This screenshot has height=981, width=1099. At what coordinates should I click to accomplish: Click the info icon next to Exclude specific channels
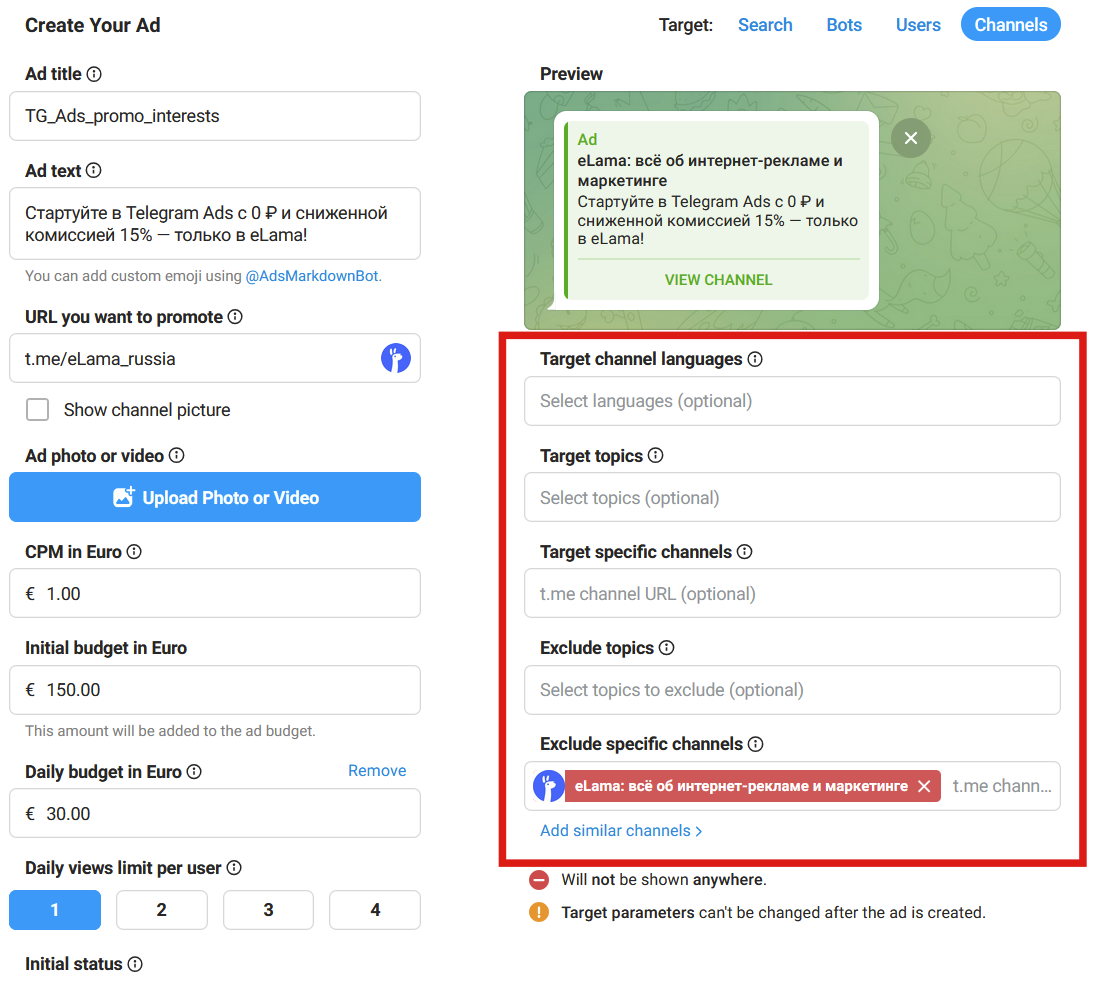click(x=756, y=744)
